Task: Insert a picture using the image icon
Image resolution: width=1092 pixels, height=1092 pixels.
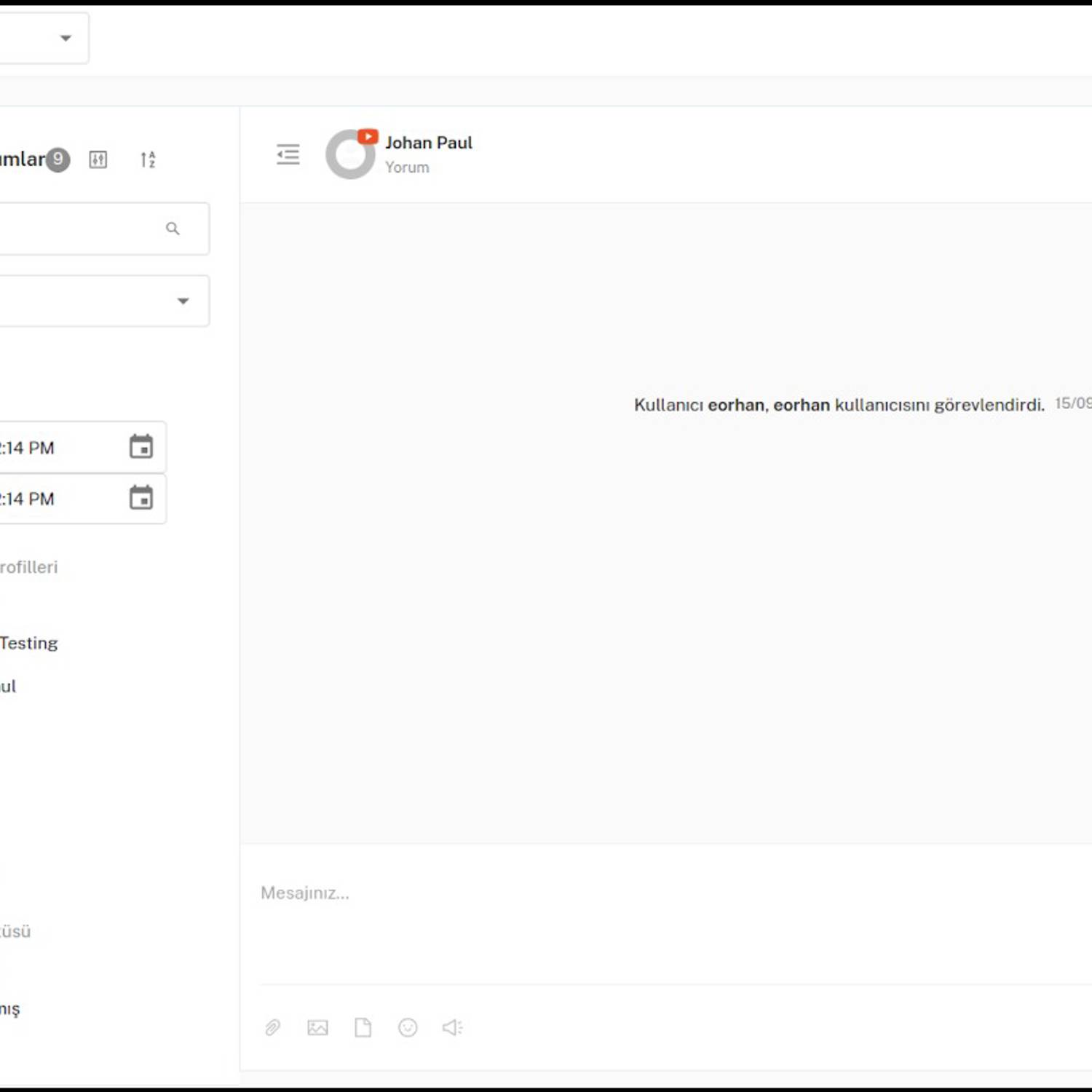Action: click(317, 1027)
